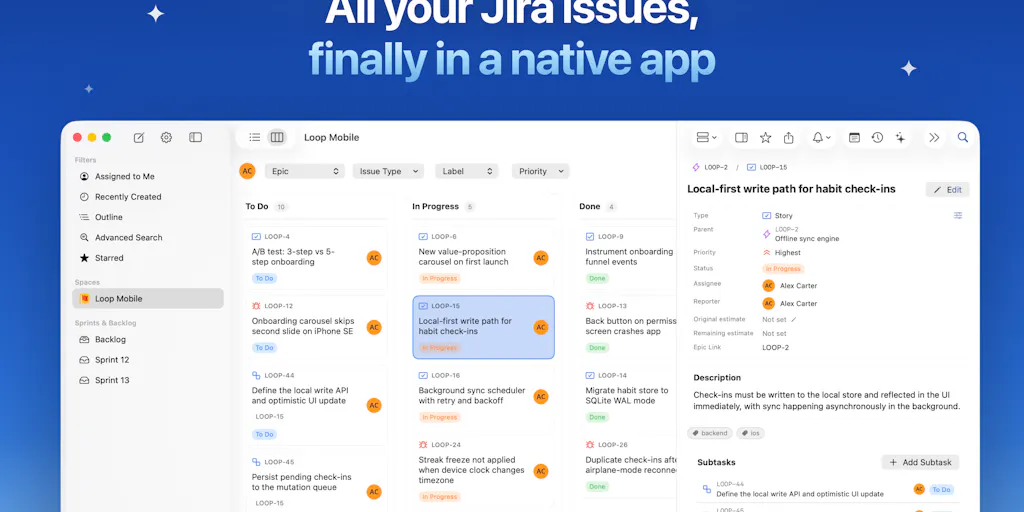Select the highlighted LOOP-15 card
Viewport: 1024px width, 512px height.
tap(483, 327)
